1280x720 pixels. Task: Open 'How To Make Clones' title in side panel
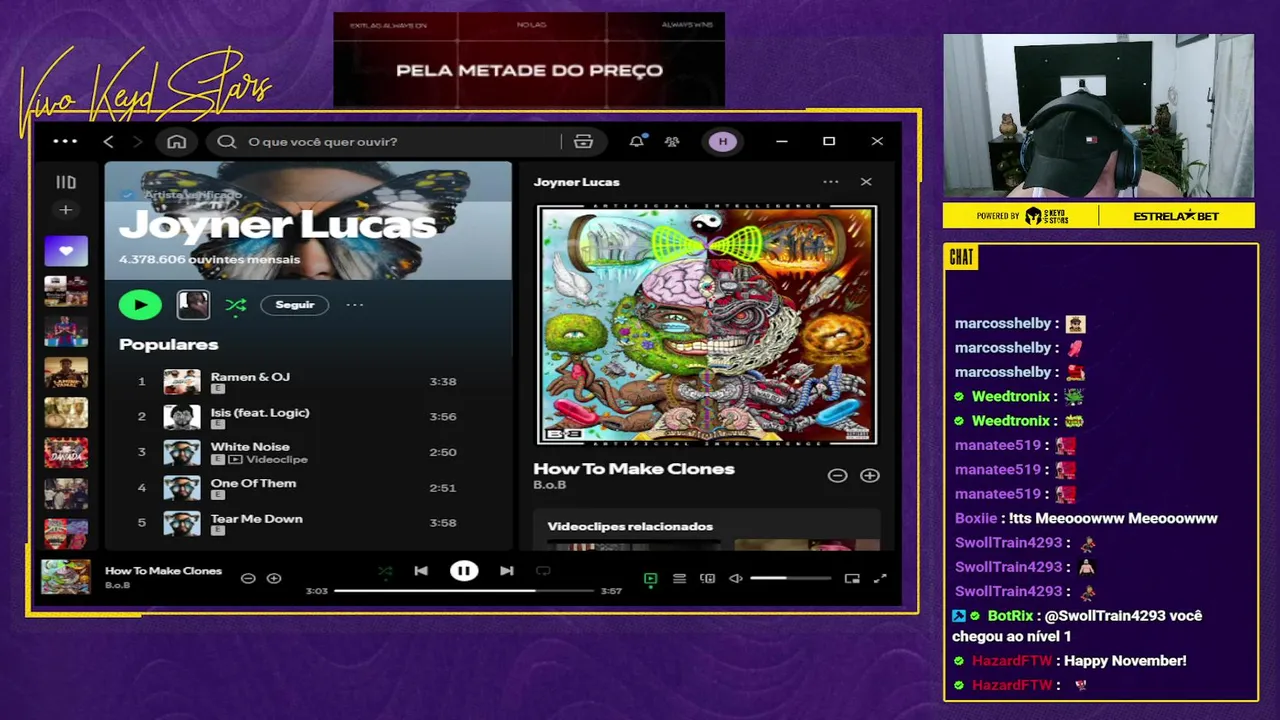[634, 468]
